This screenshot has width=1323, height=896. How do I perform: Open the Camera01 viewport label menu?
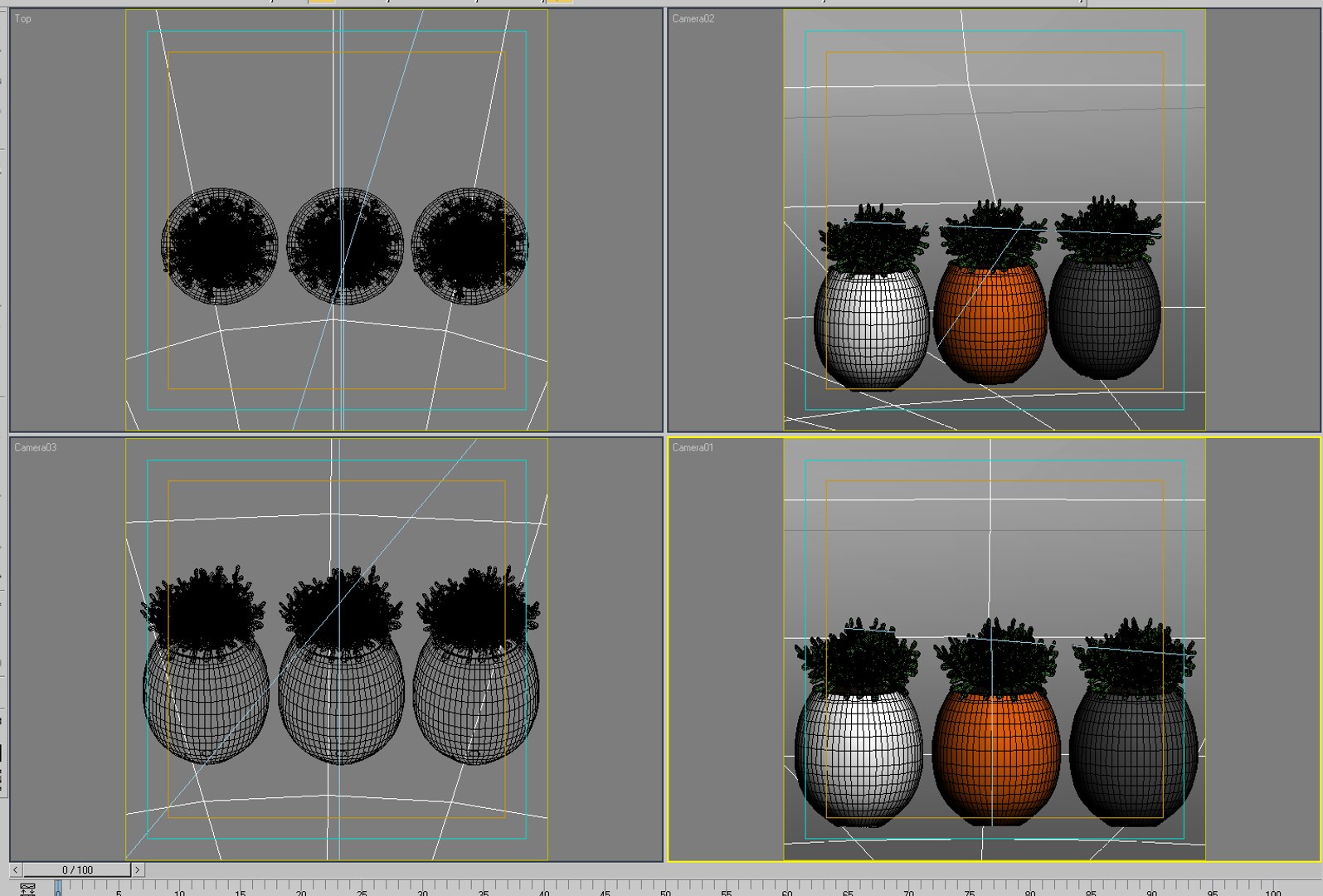point(693,447)
